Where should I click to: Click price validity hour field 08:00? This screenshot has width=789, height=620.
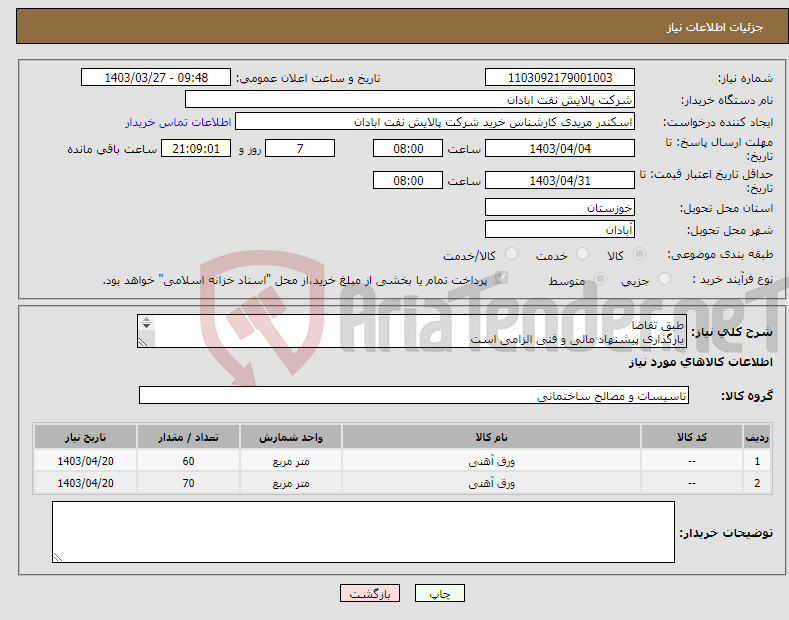408,180
